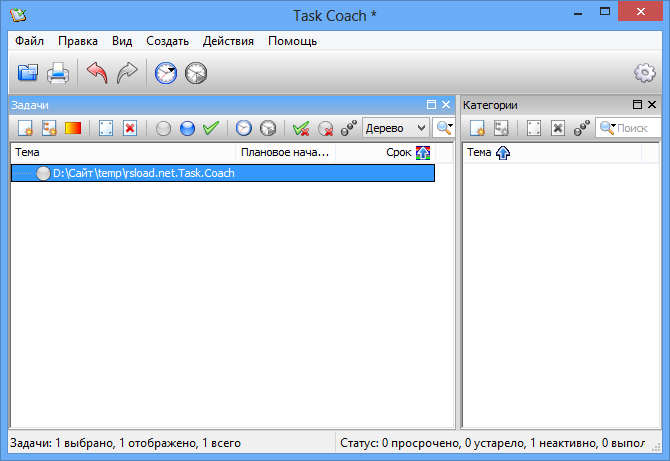Click the delete category X icon
The image size is (670, 461).
point(558,128)
